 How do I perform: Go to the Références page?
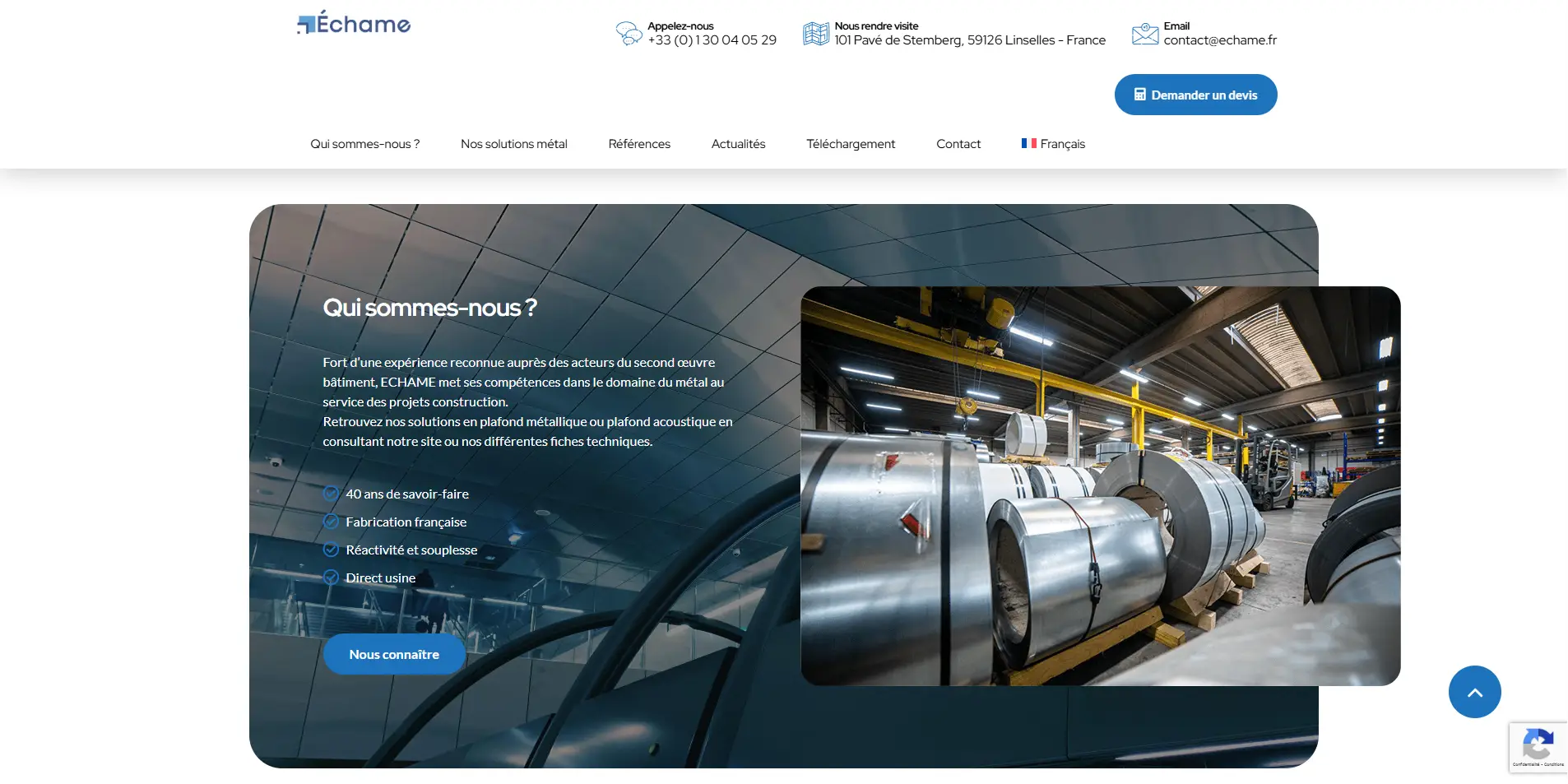tap(639, 144)
